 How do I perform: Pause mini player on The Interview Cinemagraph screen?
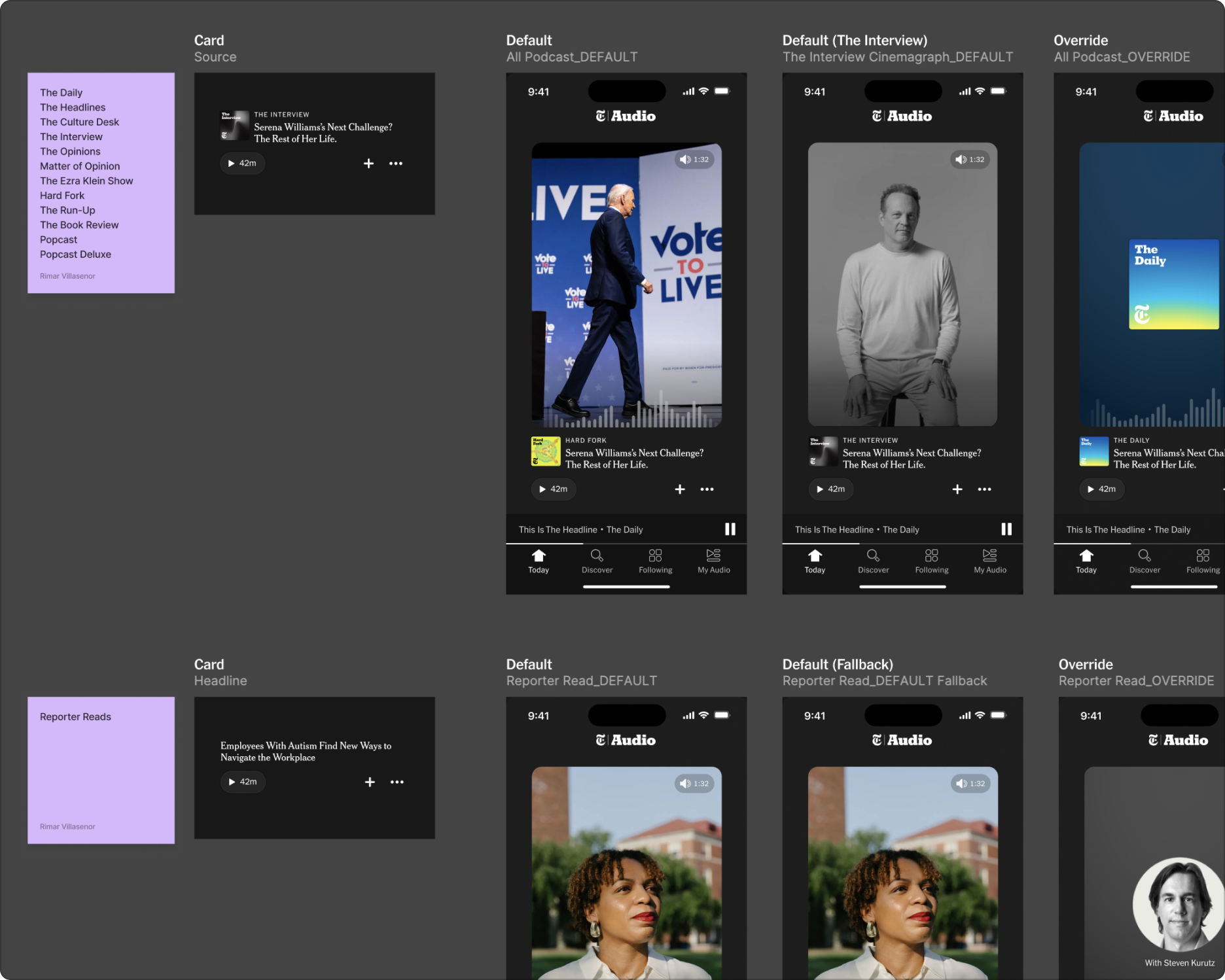1006,529
